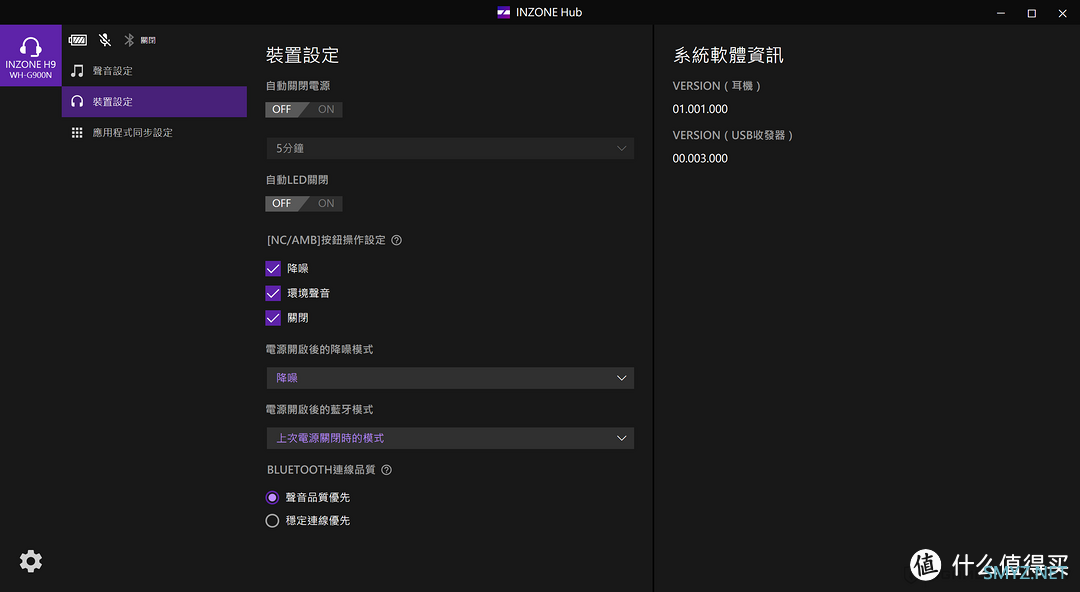Click the USB transceiver version 00.003.000
This screenshot has width=1080, height=592.
700,159
